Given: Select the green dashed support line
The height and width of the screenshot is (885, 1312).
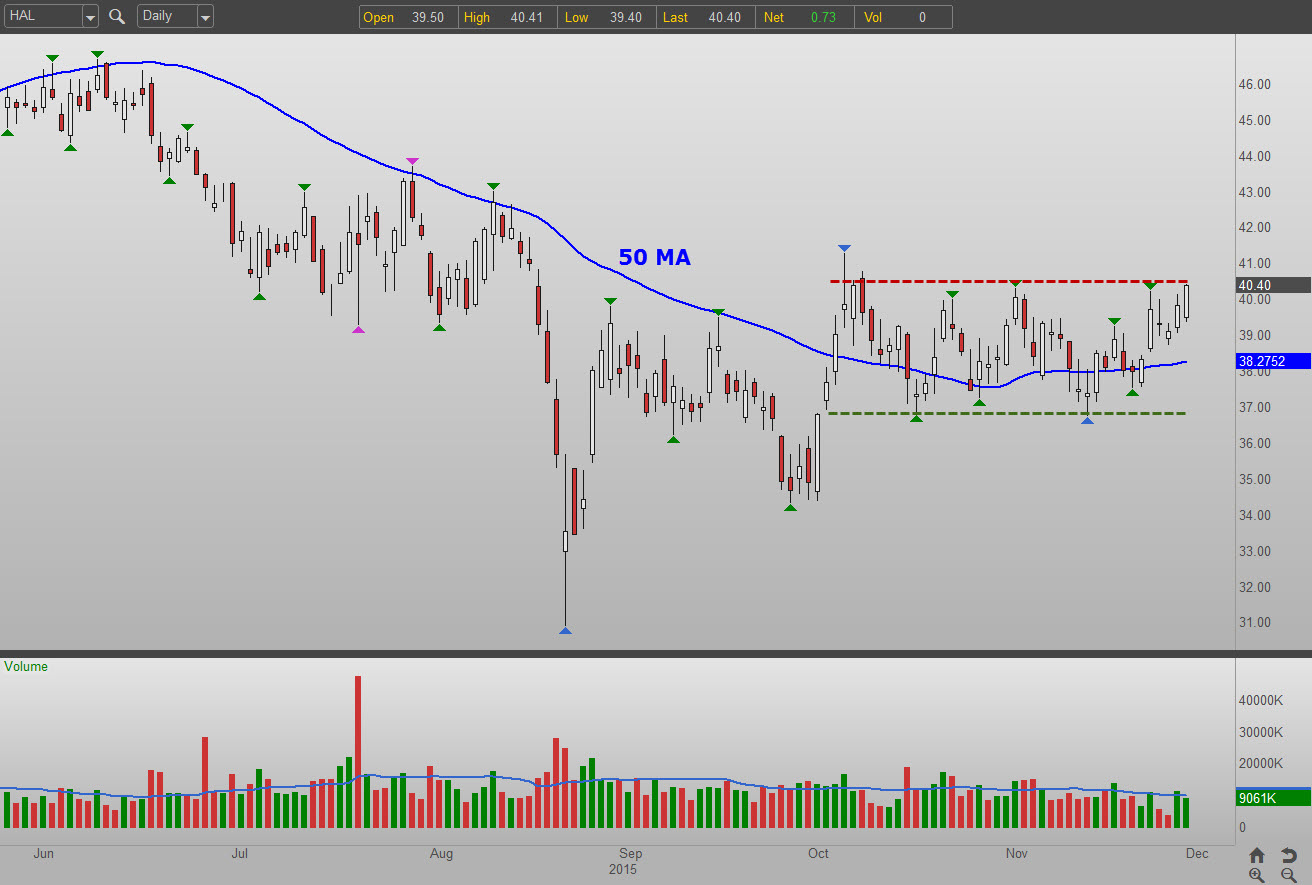Looking at the screenshot, I should (x=1007, y=413).
